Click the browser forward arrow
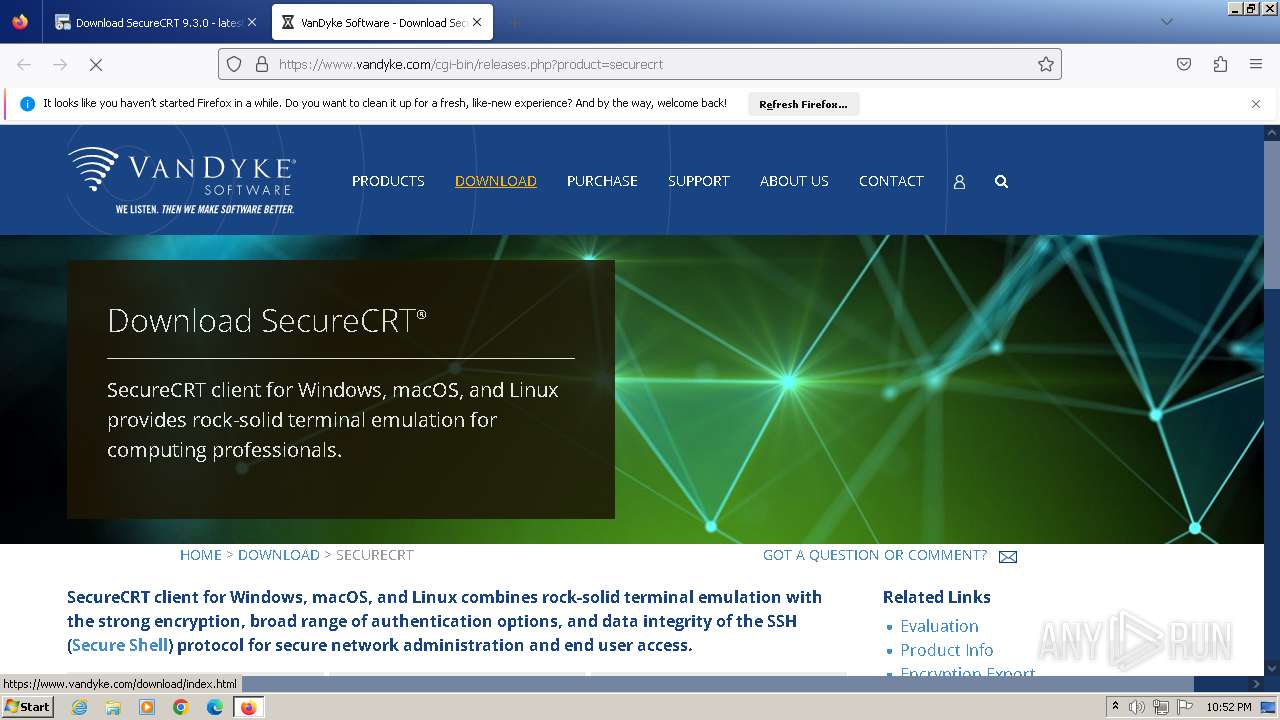This screenshot has height=720, width=1280. (x=60, y=64)
